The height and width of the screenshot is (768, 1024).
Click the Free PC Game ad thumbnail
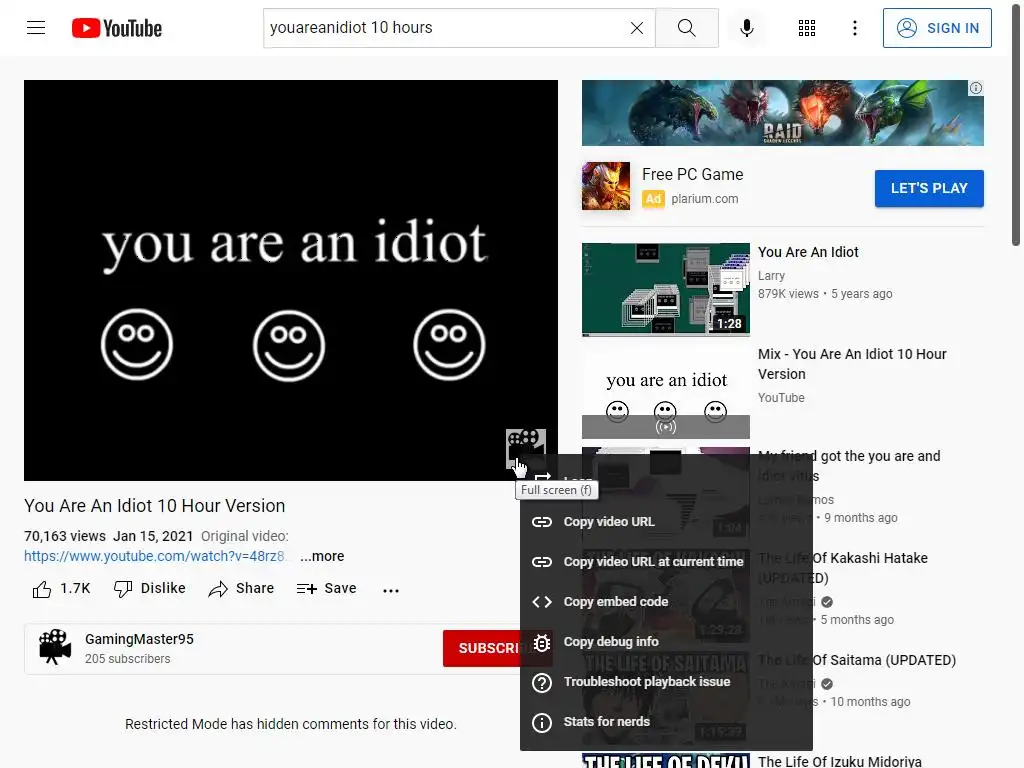[x=606, y=186]
